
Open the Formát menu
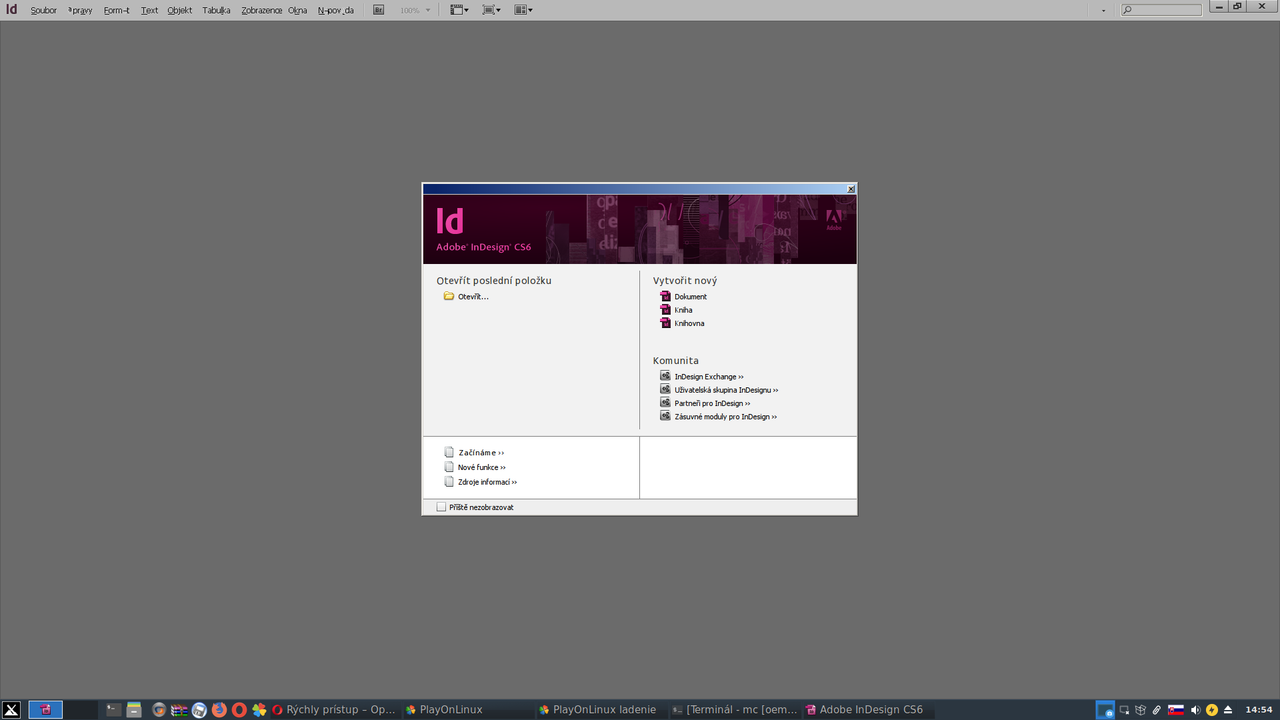[x=116, y=10]
